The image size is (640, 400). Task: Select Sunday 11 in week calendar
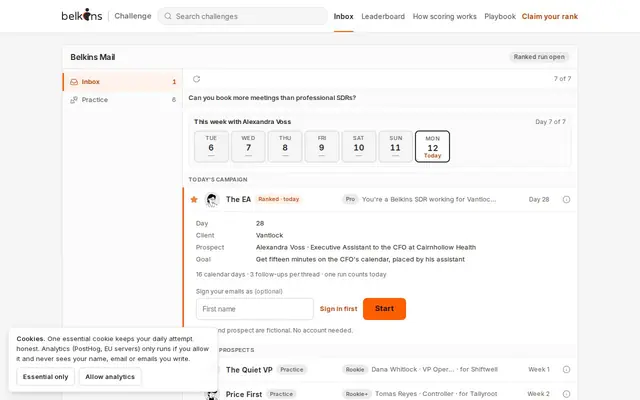point(396,147)
